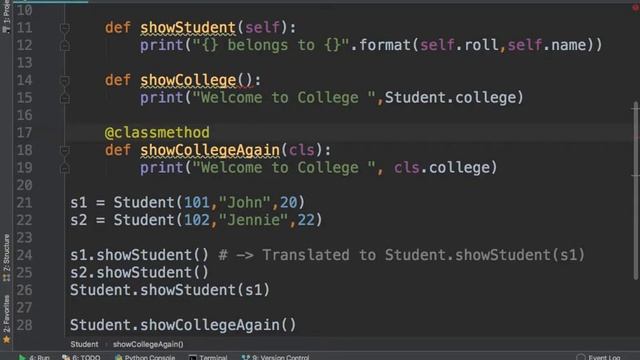The image size is (640, 360).
Task: Click the Favorites star icon
Action: coord(6,339)
